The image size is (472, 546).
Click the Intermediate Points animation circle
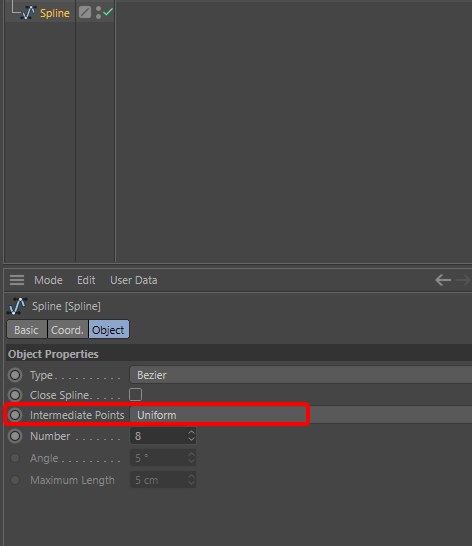pyautogui.click(x=15, y=415)
